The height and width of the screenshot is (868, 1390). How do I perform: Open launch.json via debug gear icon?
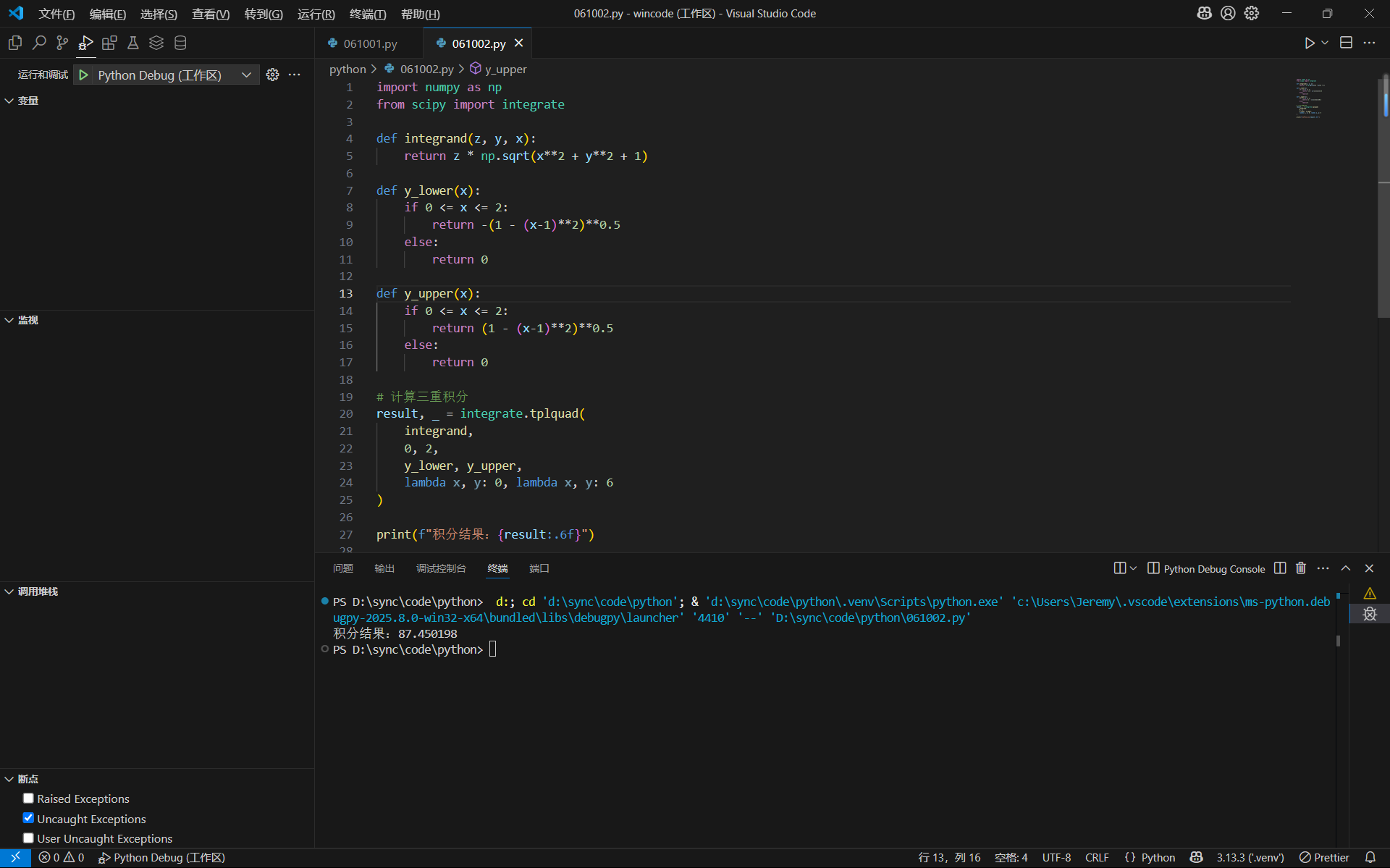[272, 75]
